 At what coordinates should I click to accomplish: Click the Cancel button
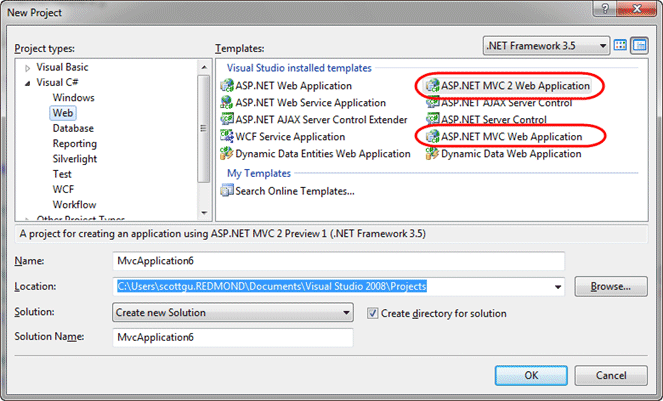[611, 375]
